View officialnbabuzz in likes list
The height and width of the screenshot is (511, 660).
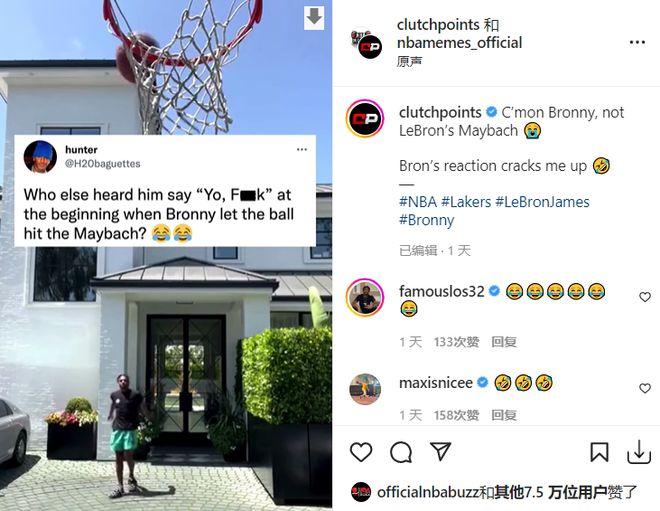pos(428,492)
